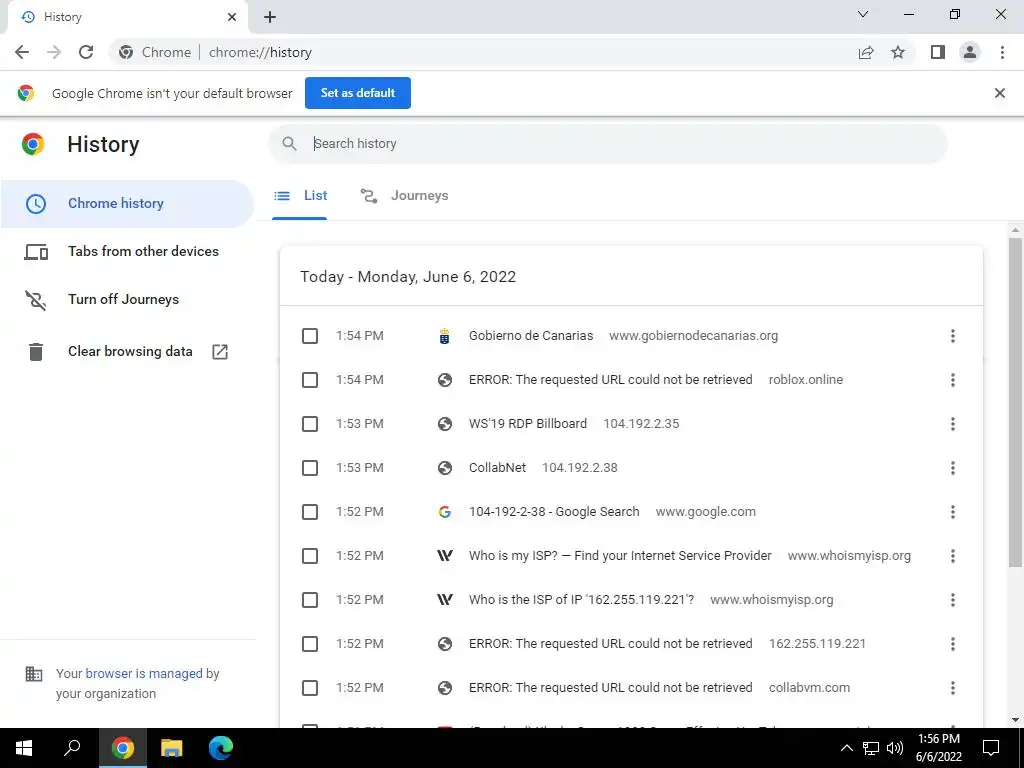The width and height of the screenshot is (1024, 768).
Task: Check the WS'19 RDP Billboard checkbox
Action: (310, 424)
